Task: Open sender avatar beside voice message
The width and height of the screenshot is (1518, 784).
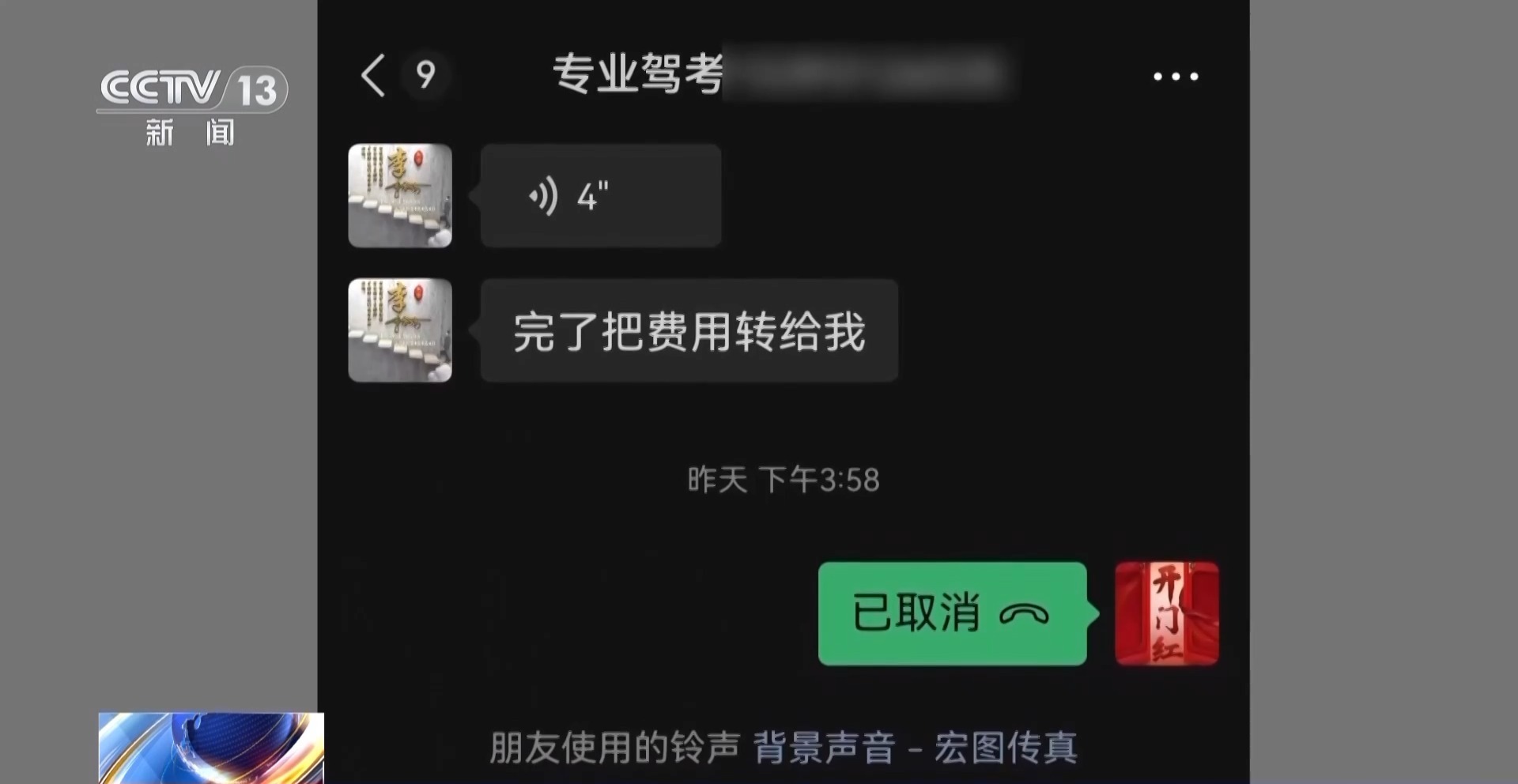Action: (400, 195)
